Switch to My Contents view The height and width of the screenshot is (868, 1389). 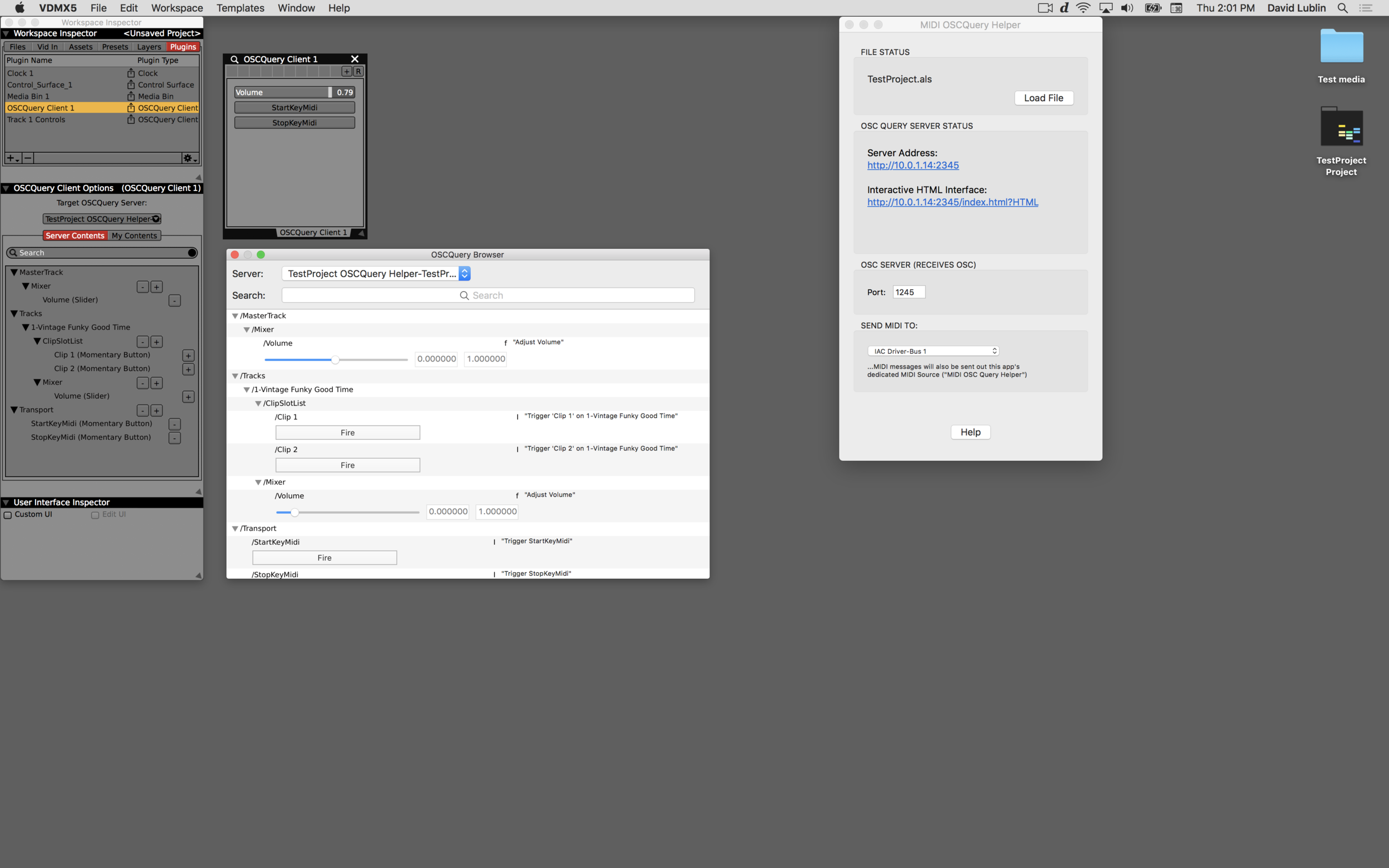[x=134, y=235]
